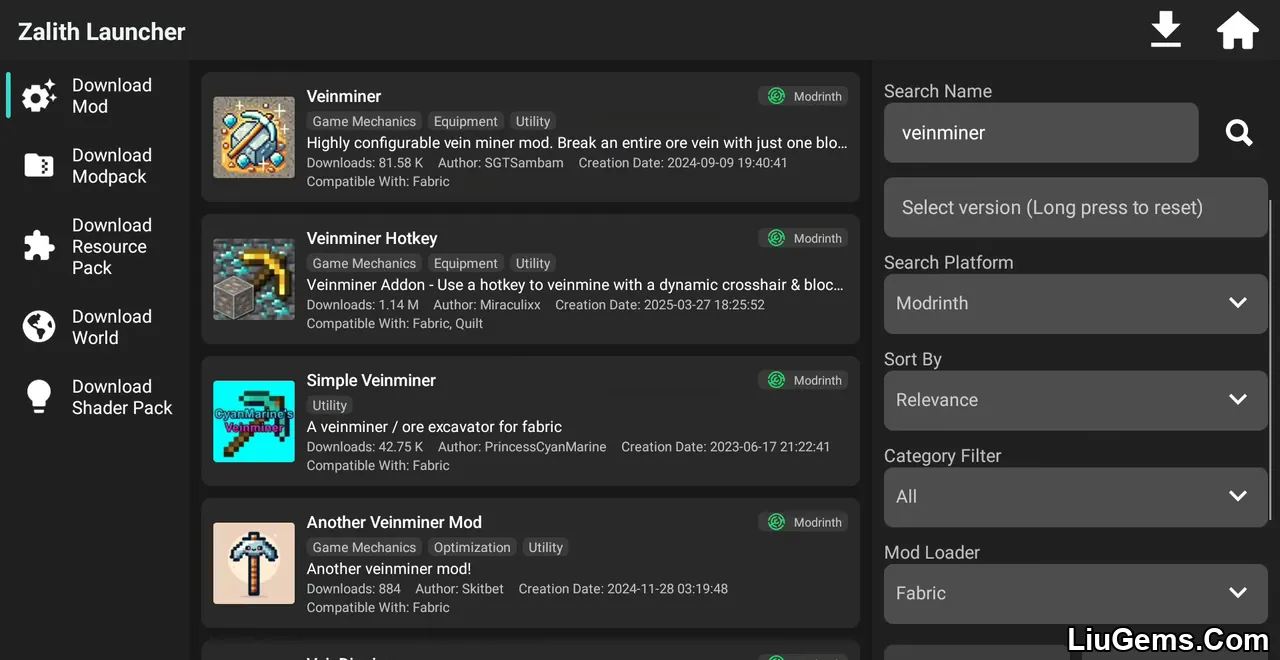The width and height of the screenshot is (1280, 660).
Task: Click Modrinth label on Veinminer card
Action: coord(818,96)
